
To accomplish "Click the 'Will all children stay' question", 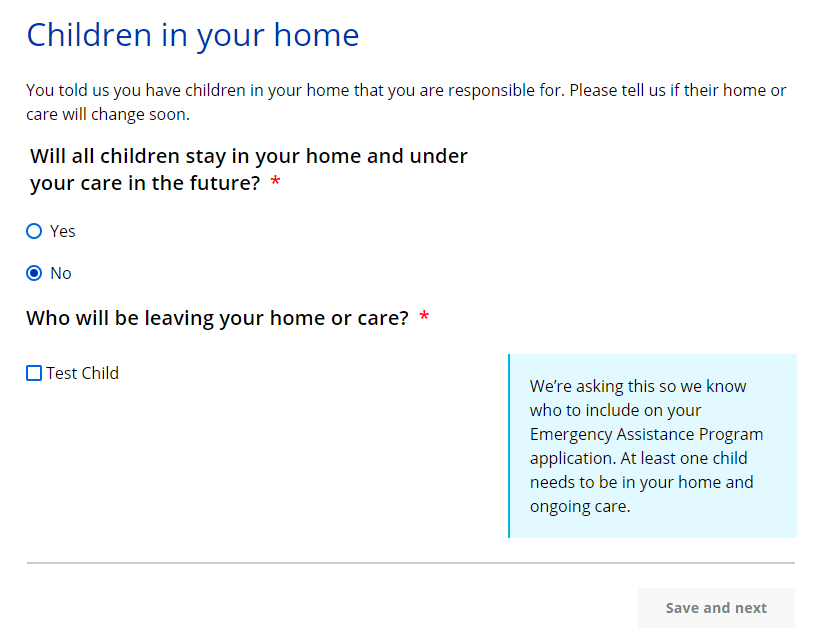I will [249, 157].
